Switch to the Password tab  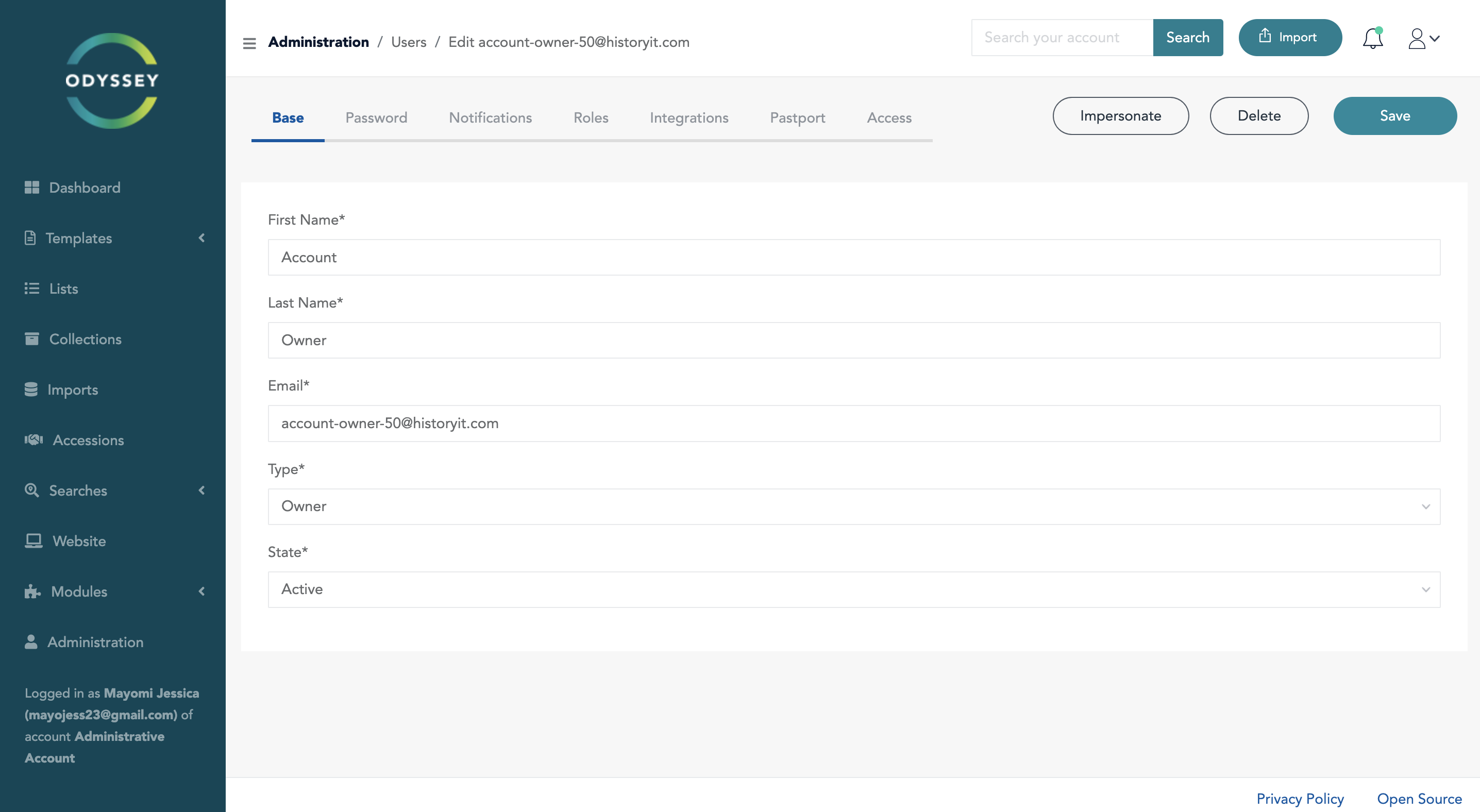376,117
